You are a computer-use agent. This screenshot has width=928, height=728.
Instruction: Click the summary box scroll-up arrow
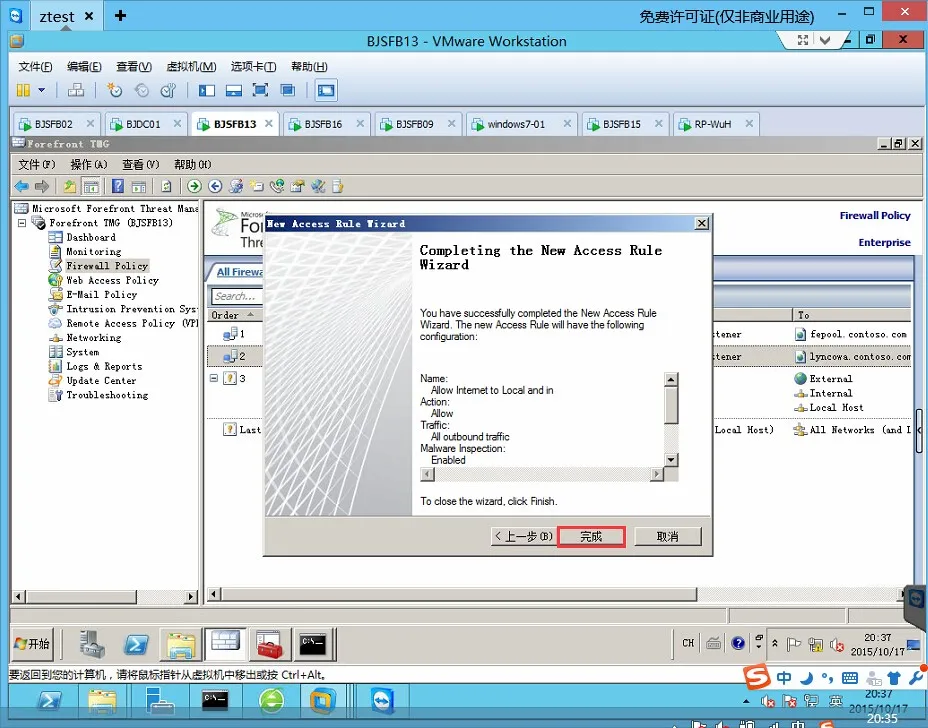tap(671, 379)
